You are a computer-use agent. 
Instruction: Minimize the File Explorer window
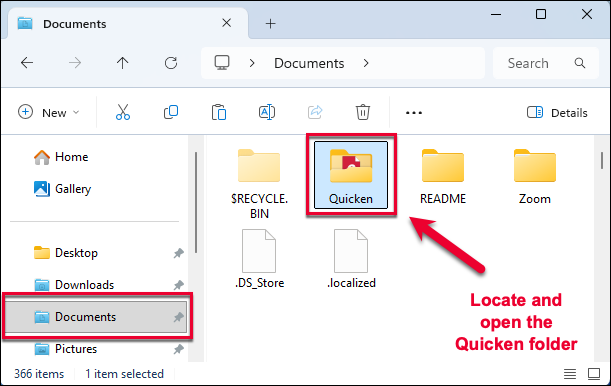(496, 14)
